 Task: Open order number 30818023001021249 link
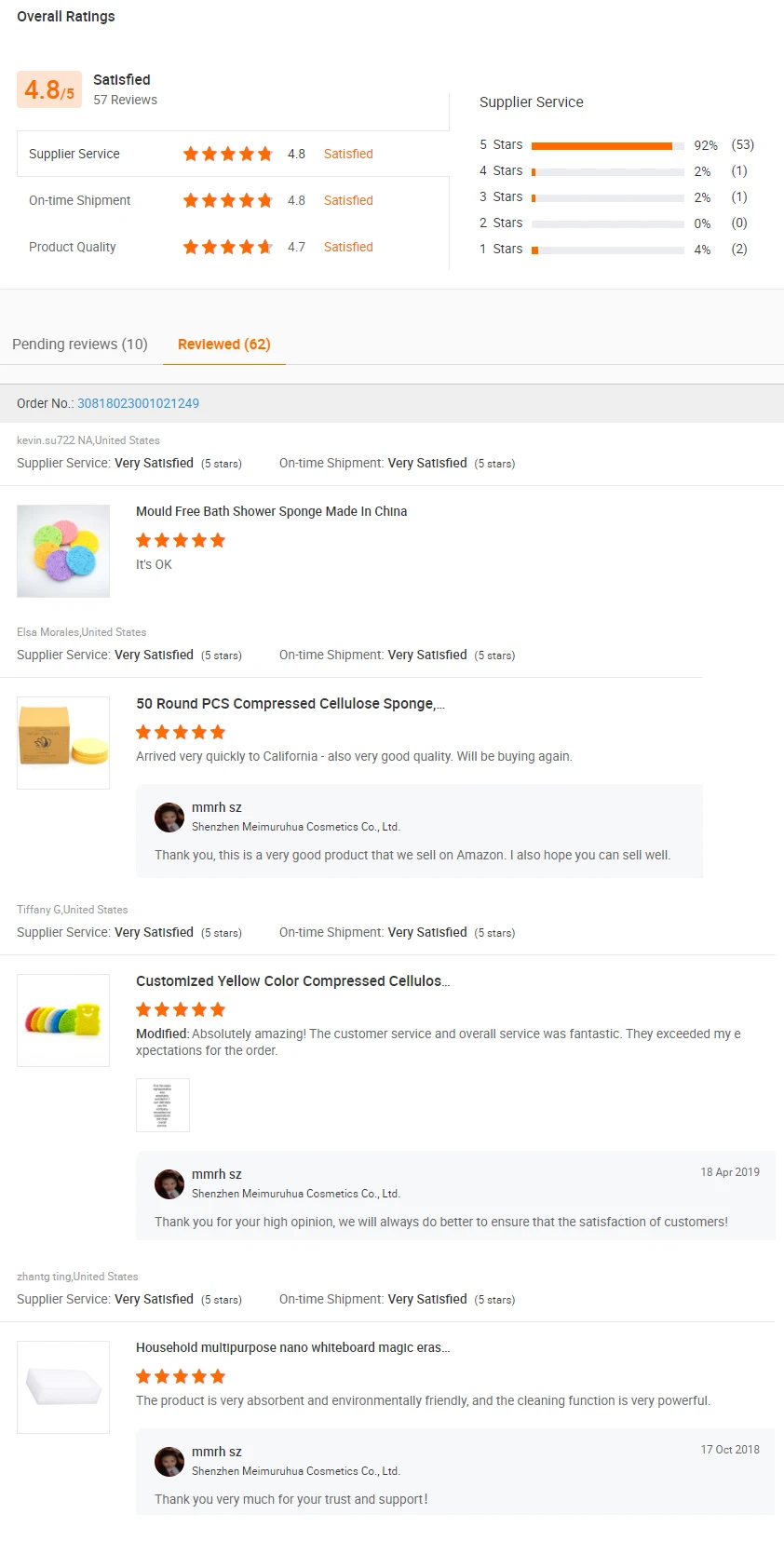pyautogui.click(x=138, y=403)
